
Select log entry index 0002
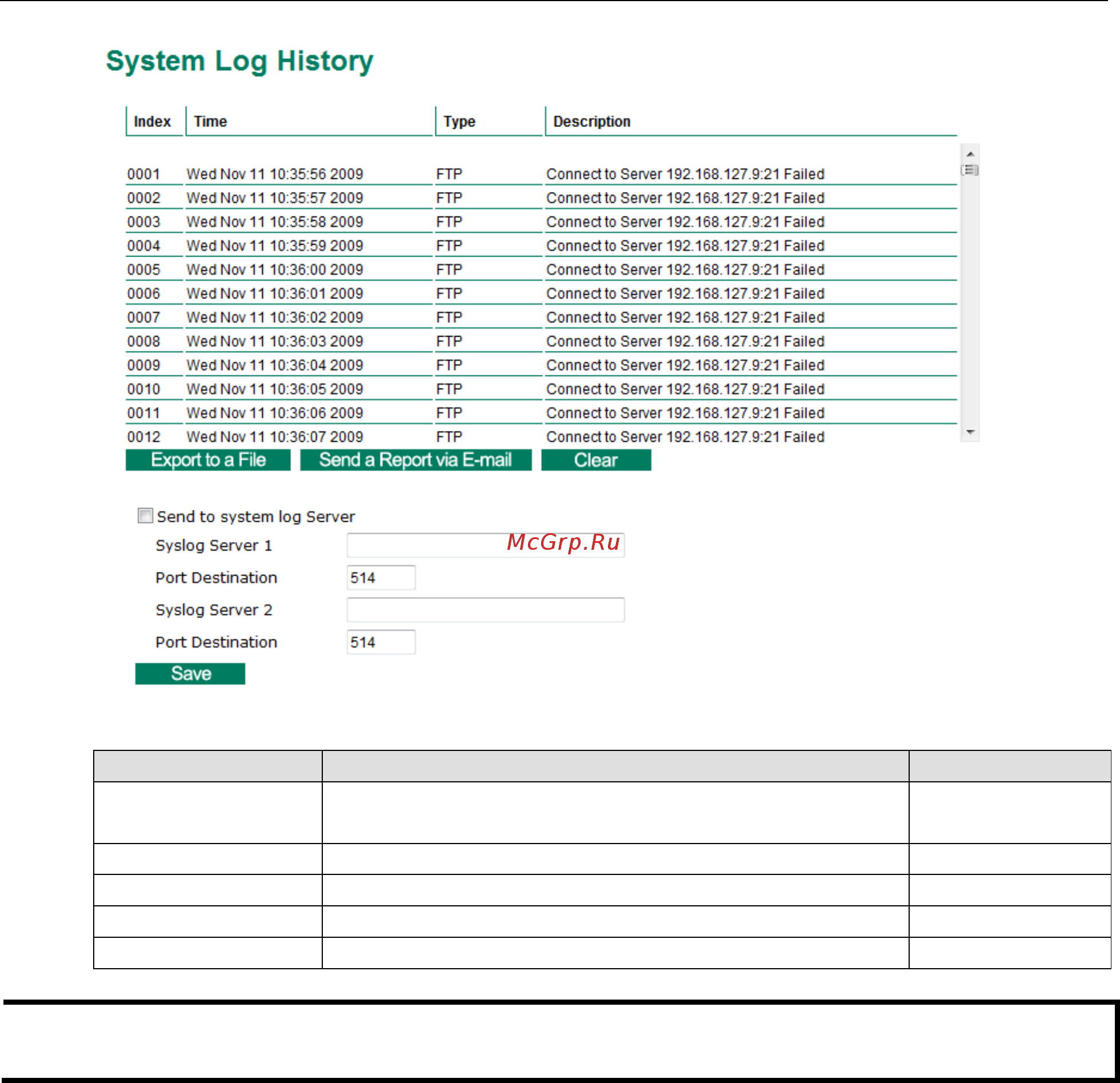(x=143, y=198)
